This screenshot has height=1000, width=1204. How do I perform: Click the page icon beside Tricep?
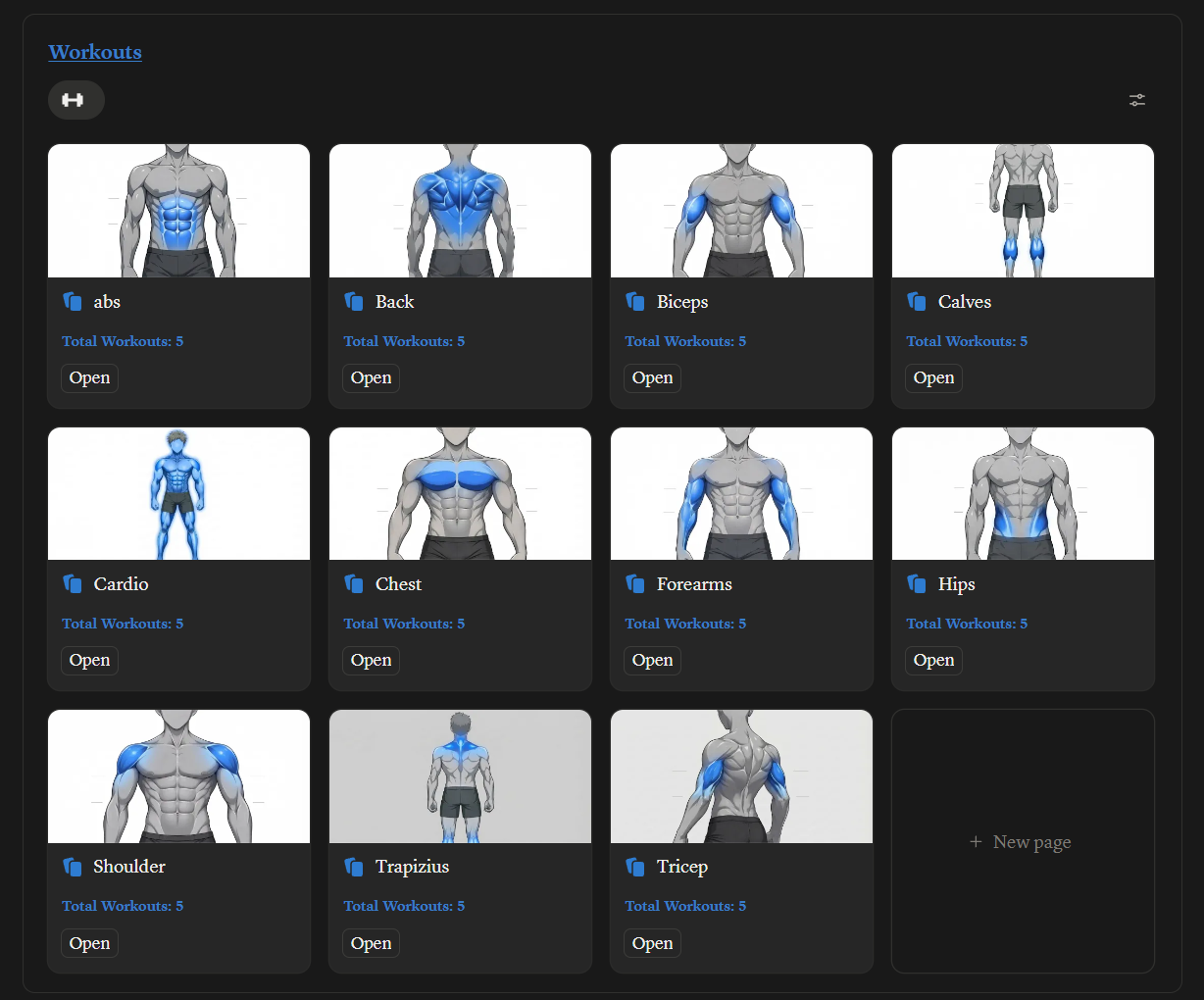[x=635, y=867]
